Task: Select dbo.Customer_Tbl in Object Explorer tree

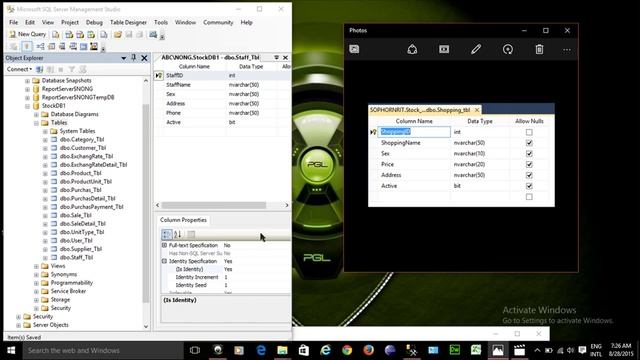Action: coord(83,148)
